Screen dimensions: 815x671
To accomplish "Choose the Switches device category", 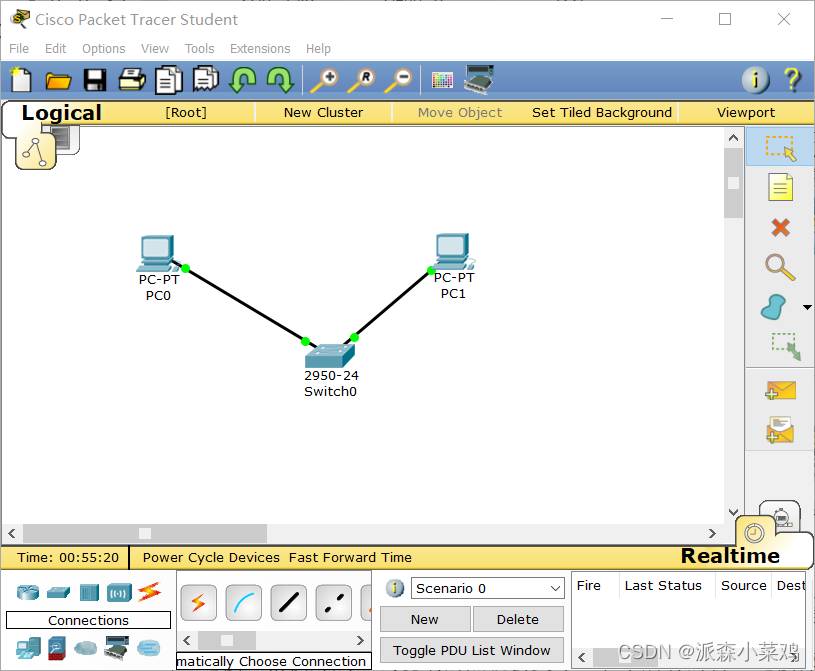I will pyautogui.click(x=58, y=592).
